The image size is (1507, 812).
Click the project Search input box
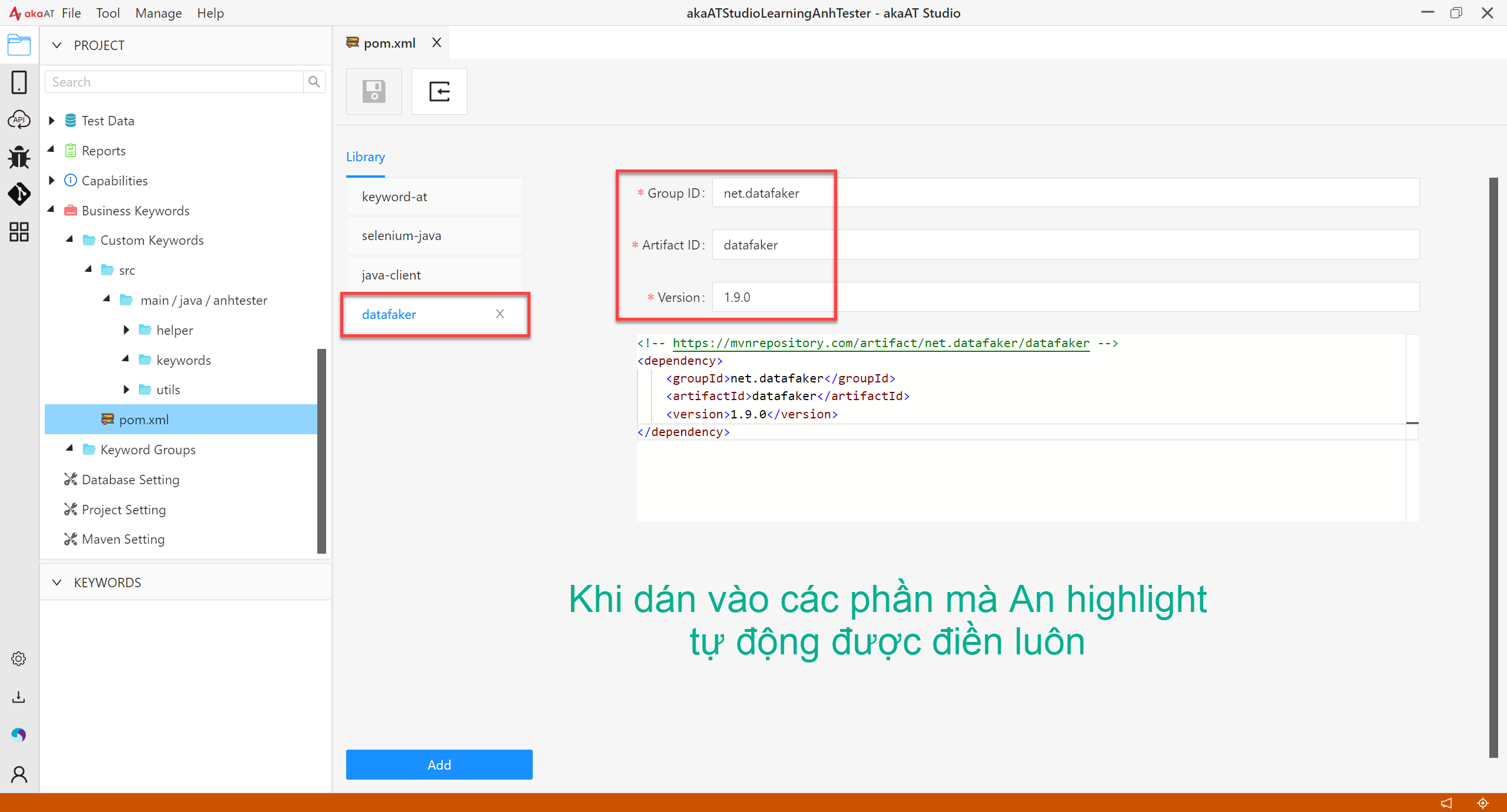(x=174, y=82)
